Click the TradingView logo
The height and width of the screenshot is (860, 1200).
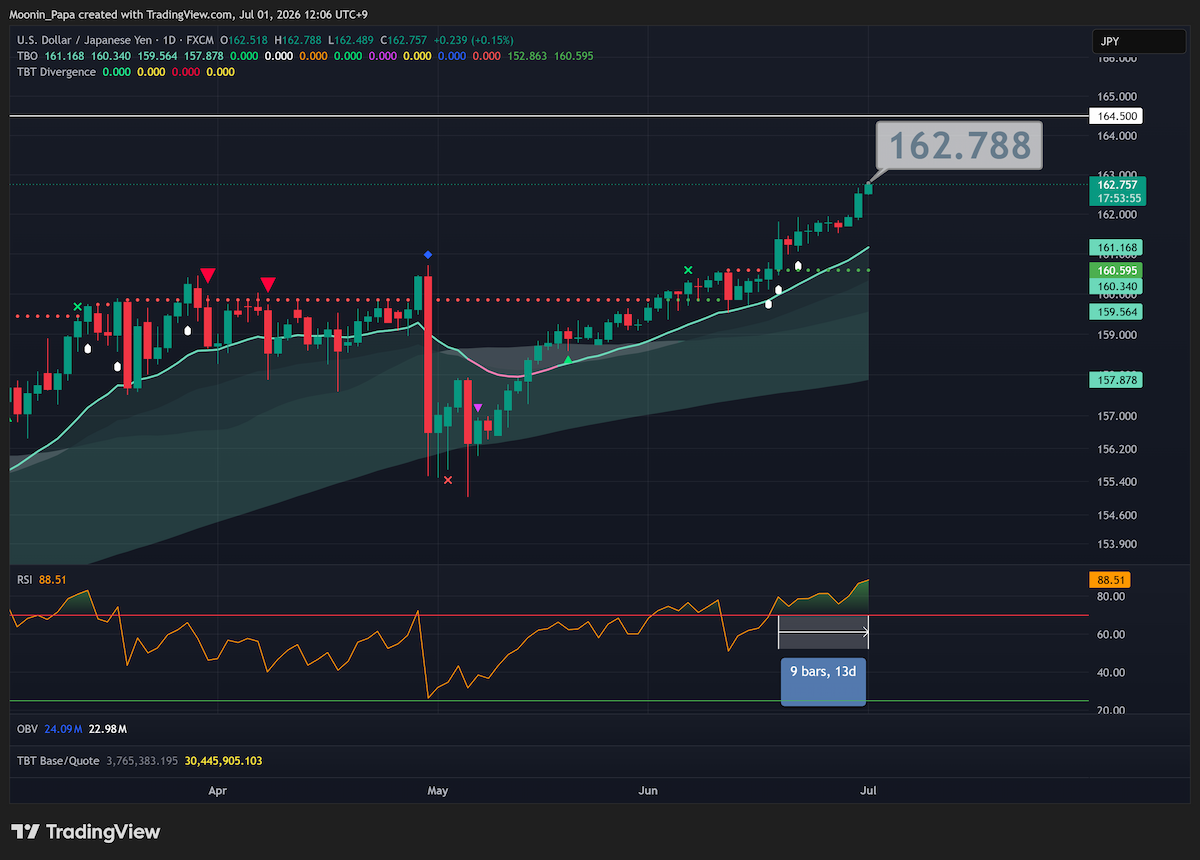86,832
